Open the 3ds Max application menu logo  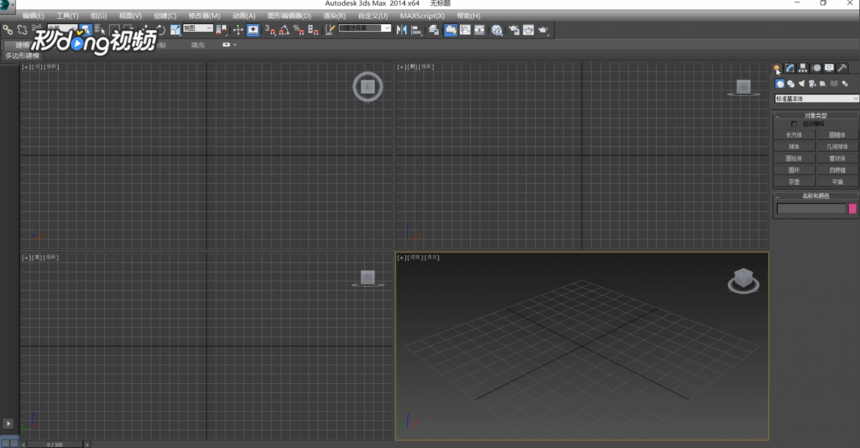[5, 5]
